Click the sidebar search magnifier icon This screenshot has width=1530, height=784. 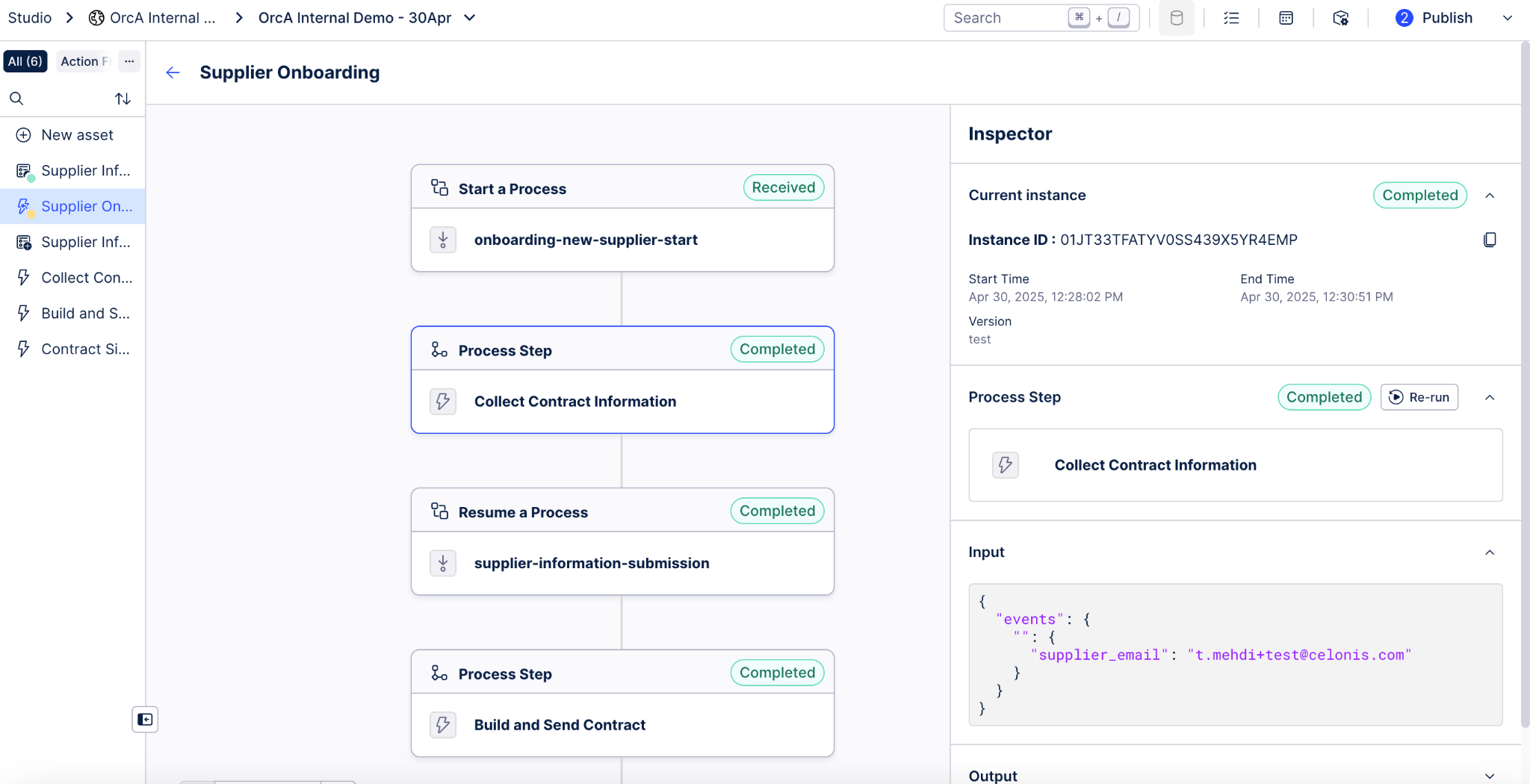[16, 99]
